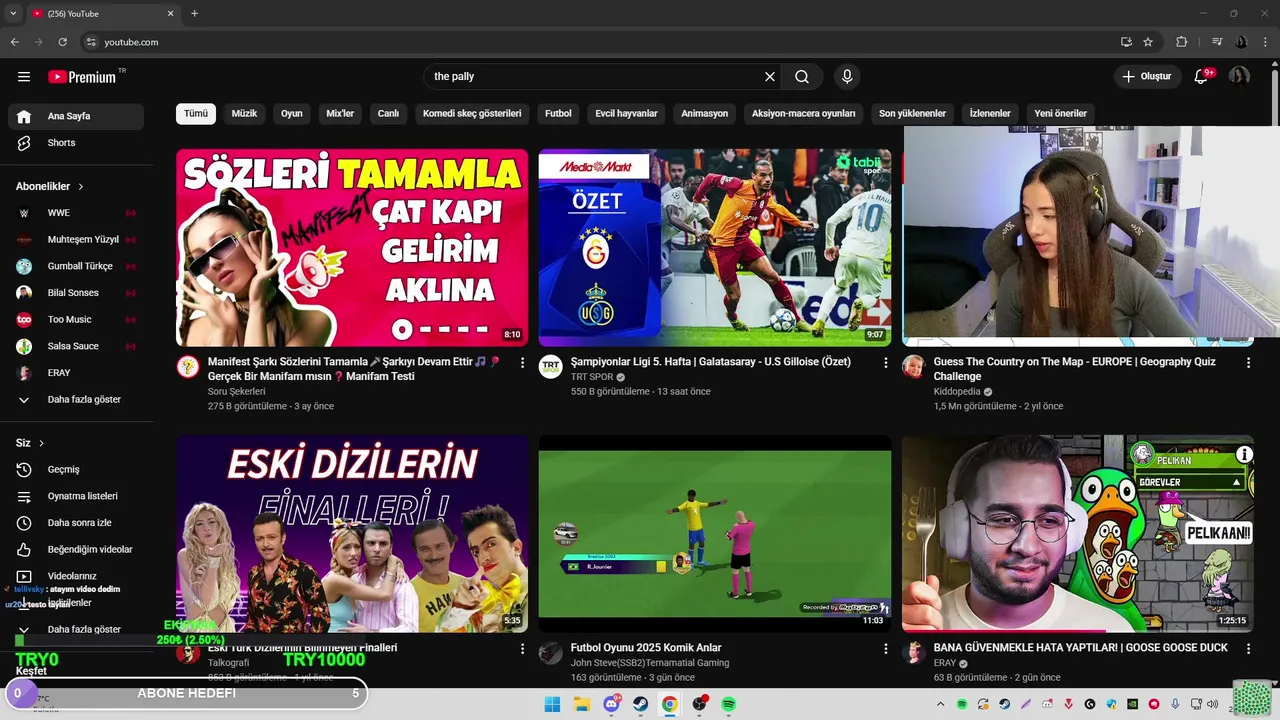The width and height of the screenshot is (1280, 720).
Task: Bookmark this page with the star icon
Action: (1148, 42)
